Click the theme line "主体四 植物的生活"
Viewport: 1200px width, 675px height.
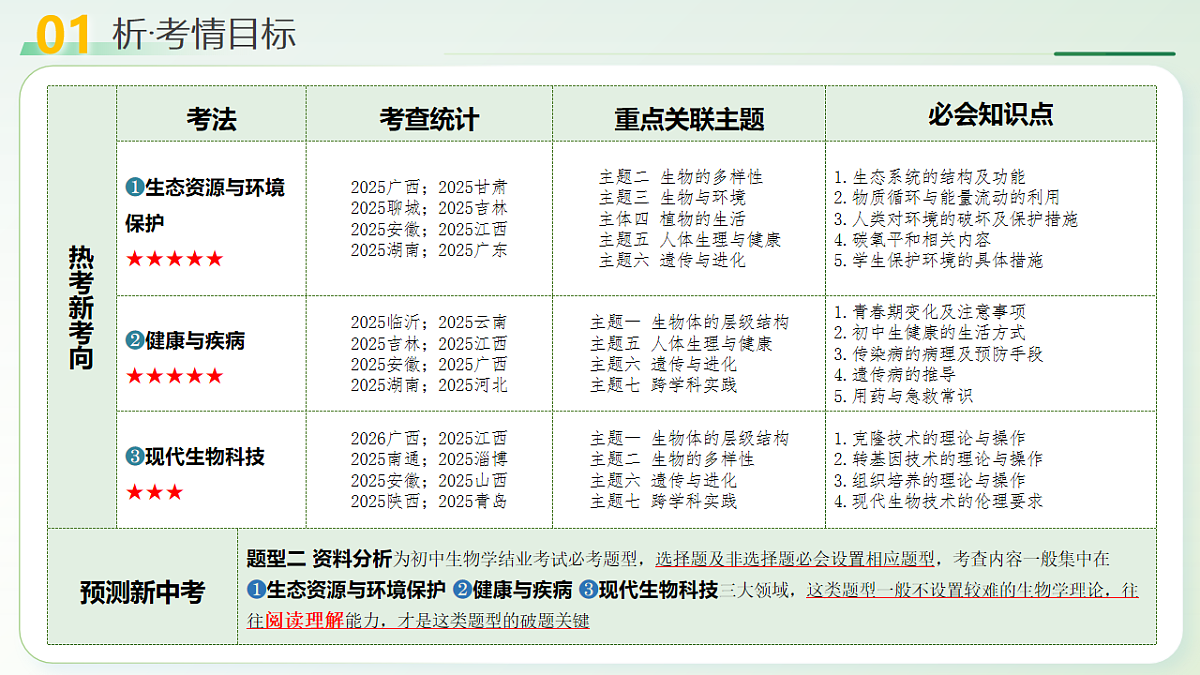672,218
